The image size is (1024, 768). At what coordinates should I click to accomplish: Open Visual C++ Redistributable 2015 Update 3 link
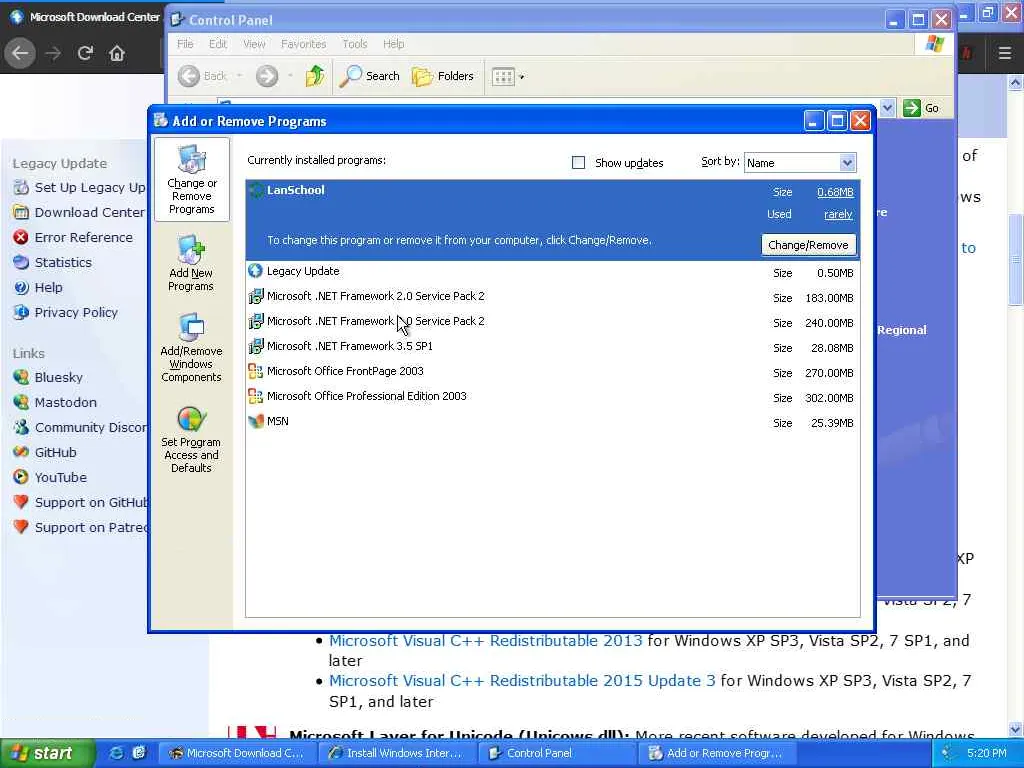(522, 681)
